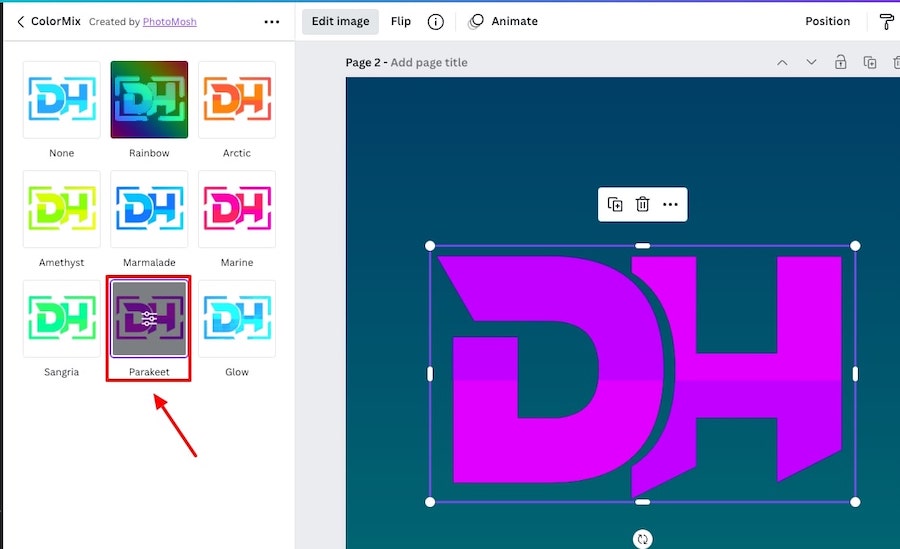Follow the PhotoMosh creator link
The width and height of the screenshot is (900, 549).
point(169,21)
